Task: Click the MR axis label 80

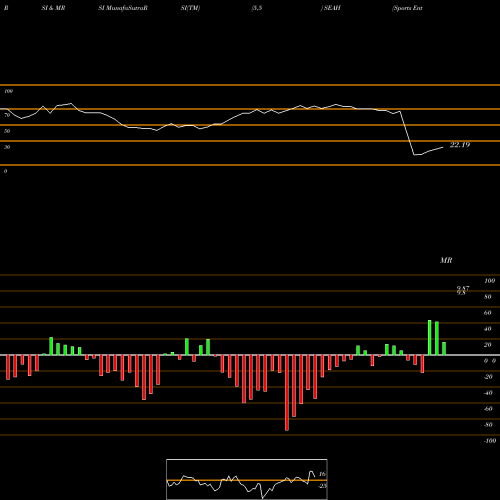Action: tap(487, 297)
